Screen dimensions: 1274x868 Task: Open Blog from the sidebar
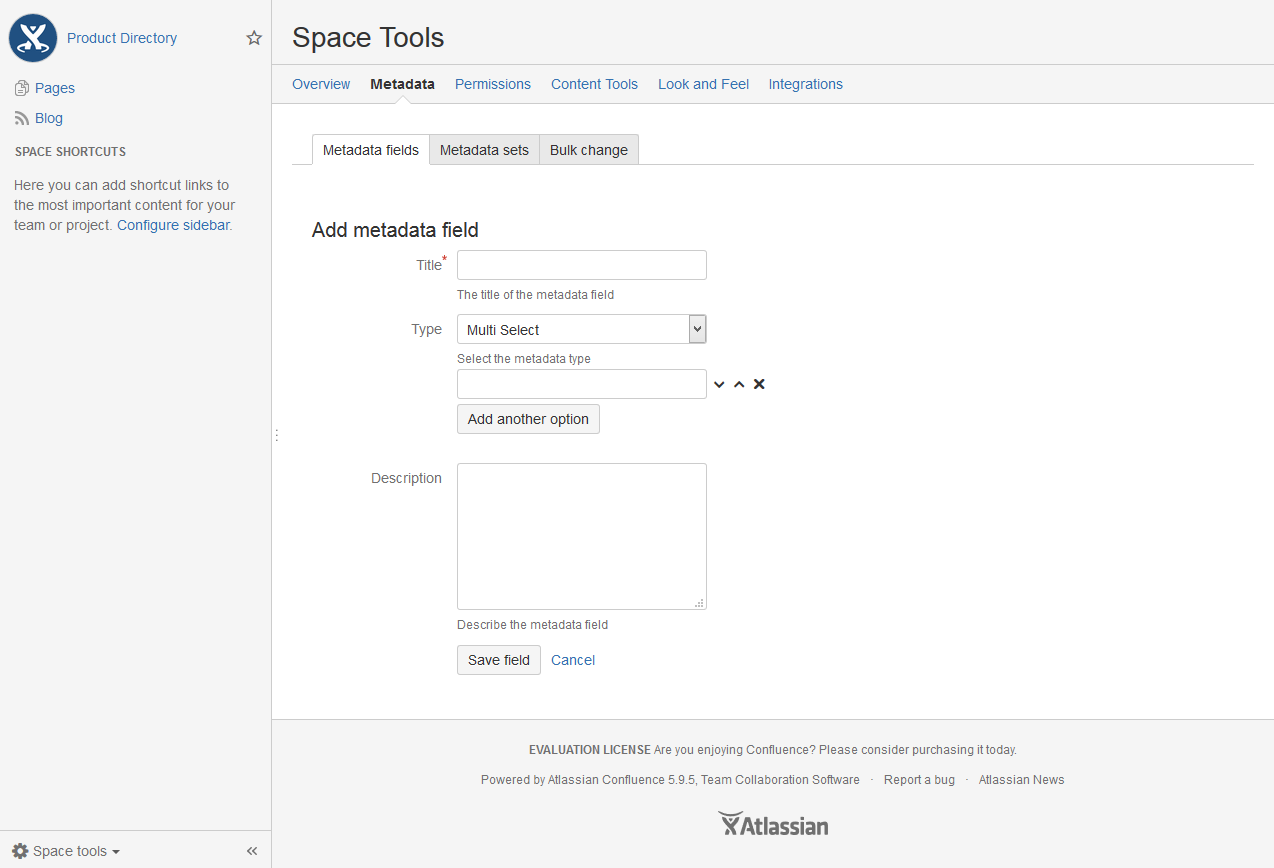48,118
